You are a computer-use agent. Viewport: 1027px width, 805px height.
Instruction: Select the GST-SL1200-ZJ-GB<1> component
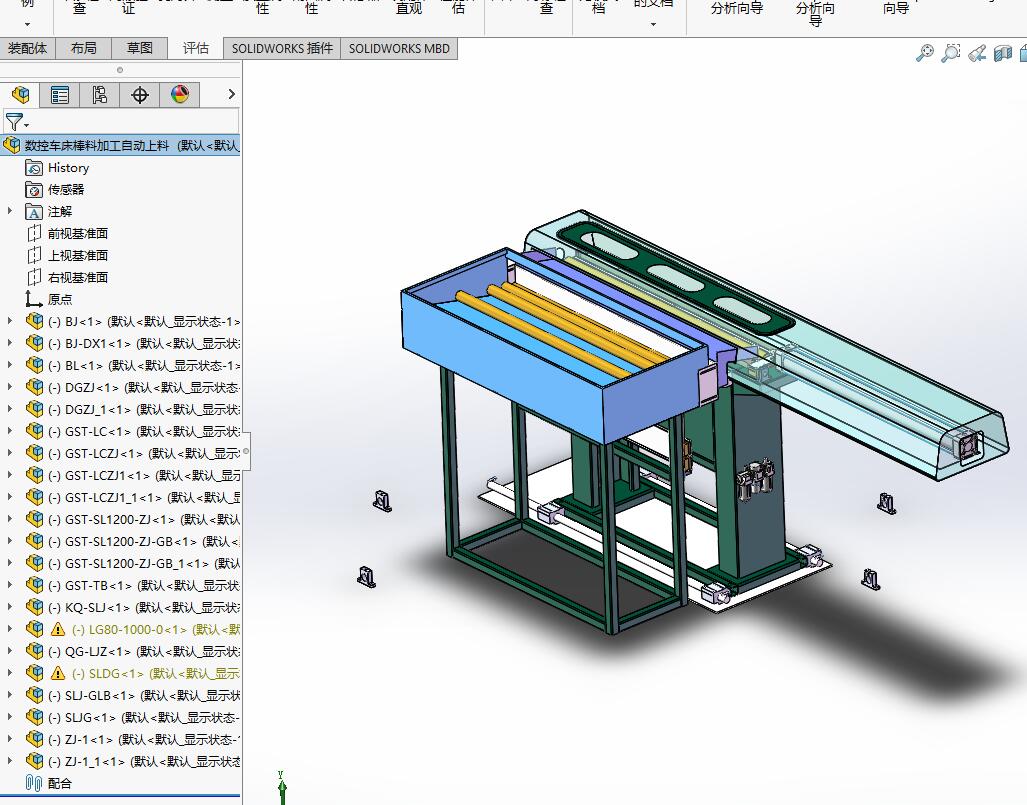pyautogui.click(x=133, y=541)
